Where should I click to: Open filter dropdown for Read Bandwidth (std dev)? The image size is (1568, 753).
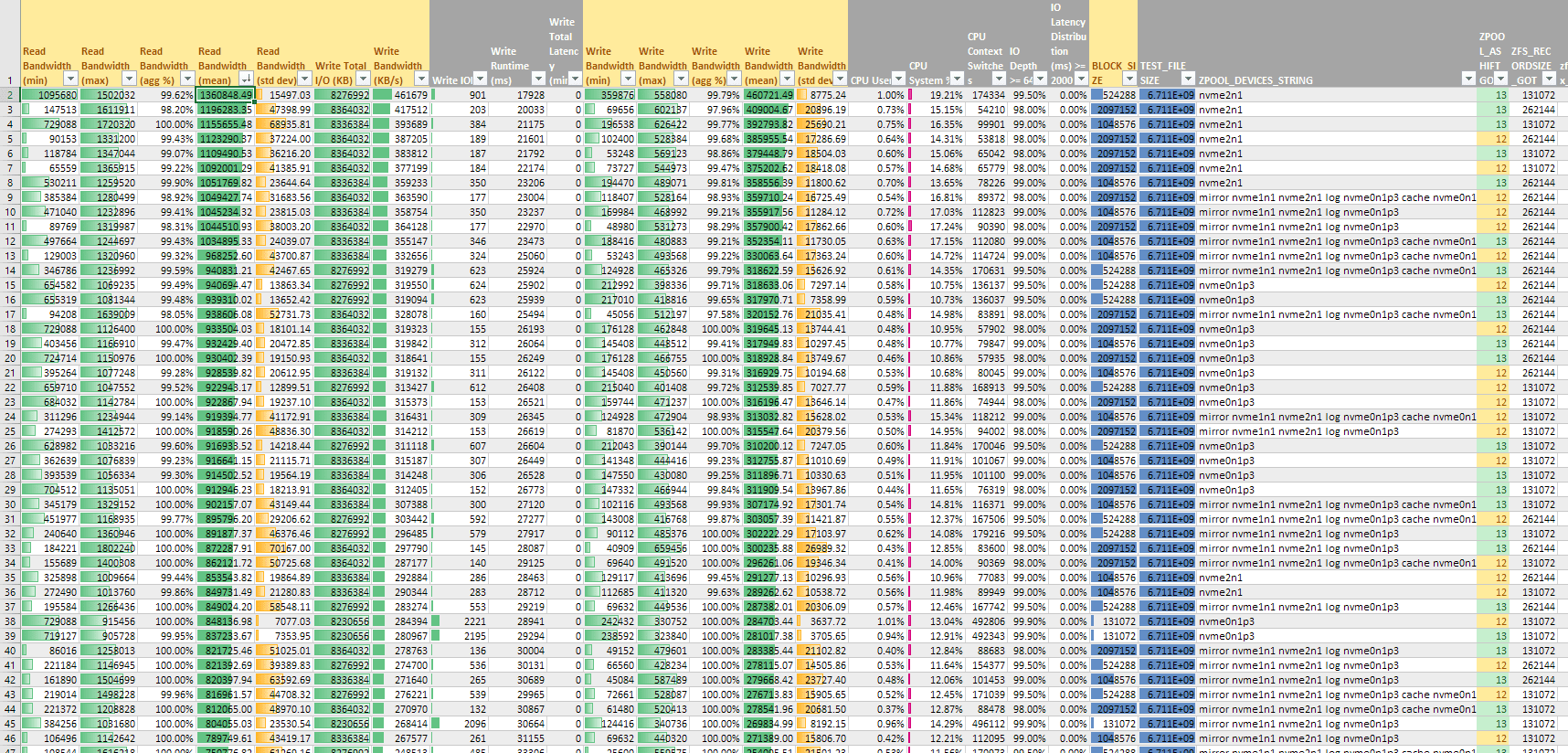click(x=305, y=80)
